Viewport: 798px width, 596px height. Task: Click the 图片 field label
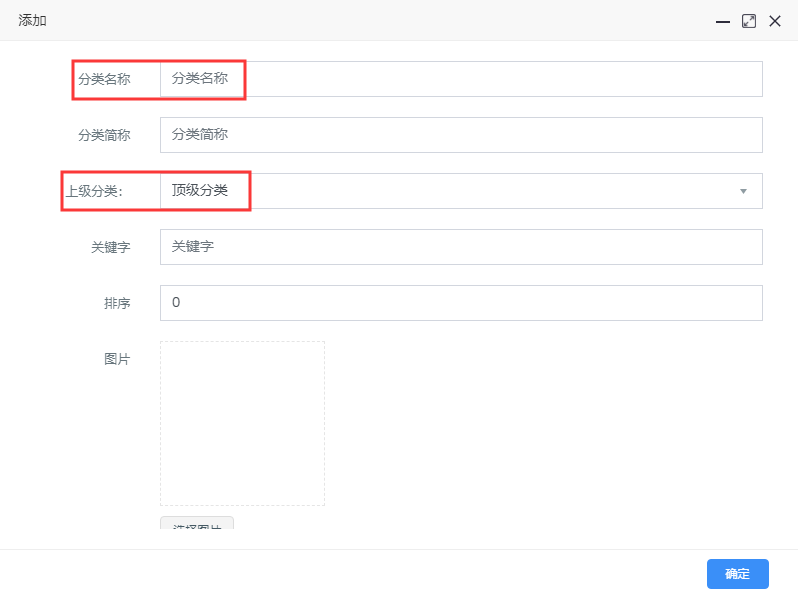(117, 359)
